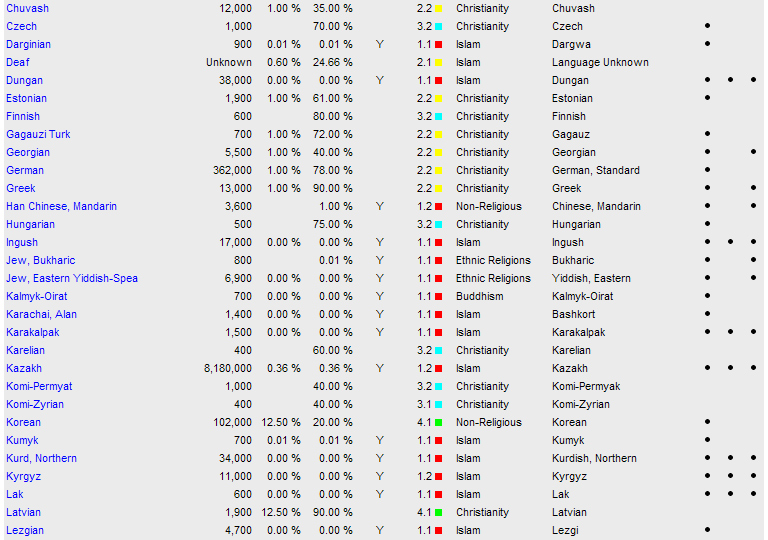
Task: Click 24.66 % value in Deaf row
Action: (333, 62)
